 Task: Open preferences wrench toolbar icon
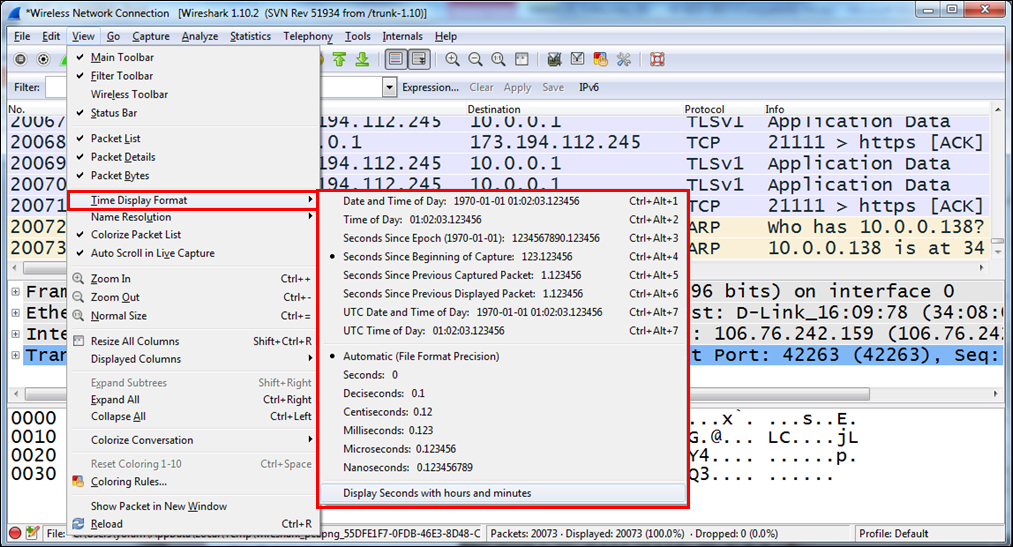623,59
